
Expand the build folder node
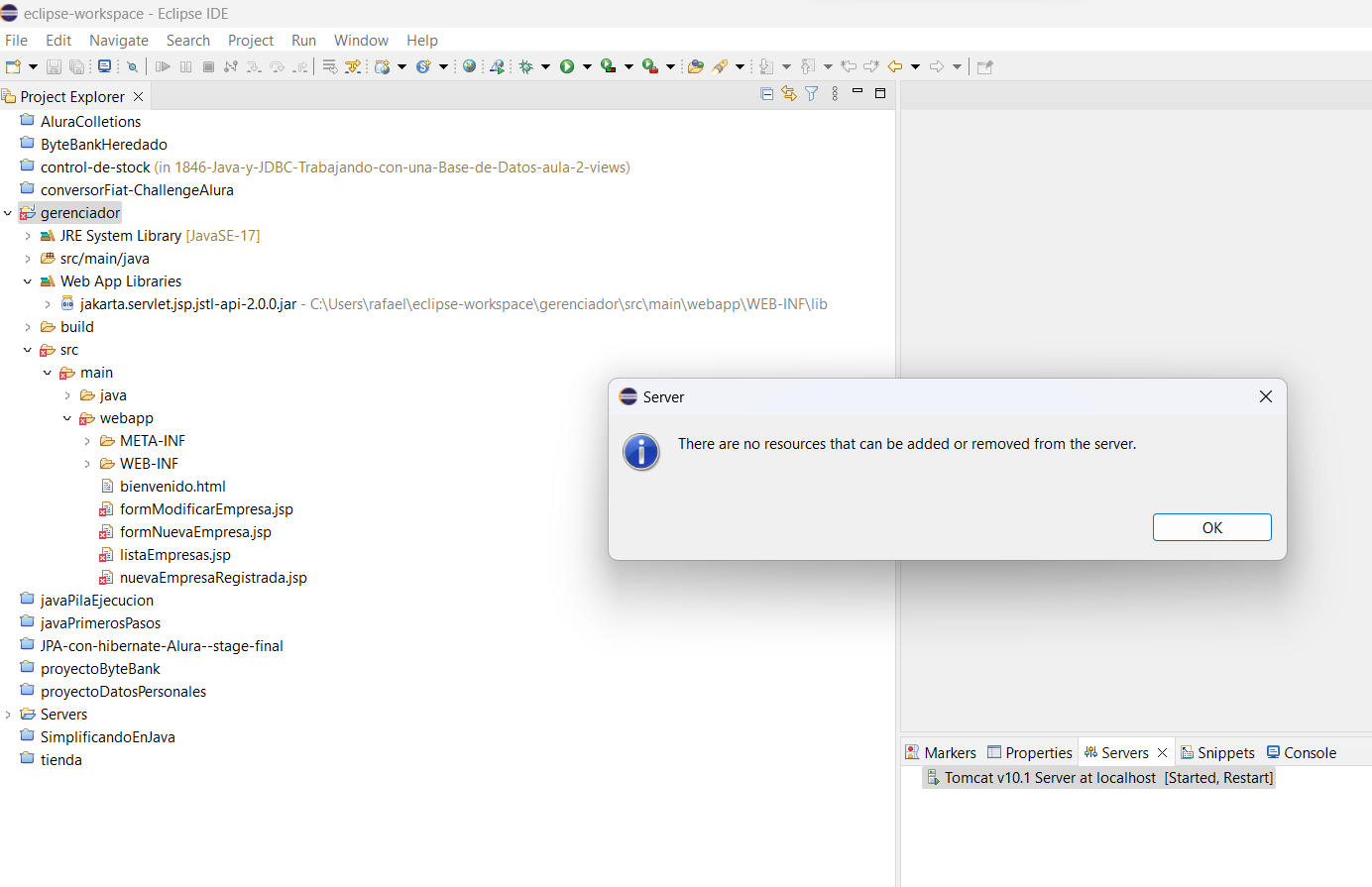[28, 327]
